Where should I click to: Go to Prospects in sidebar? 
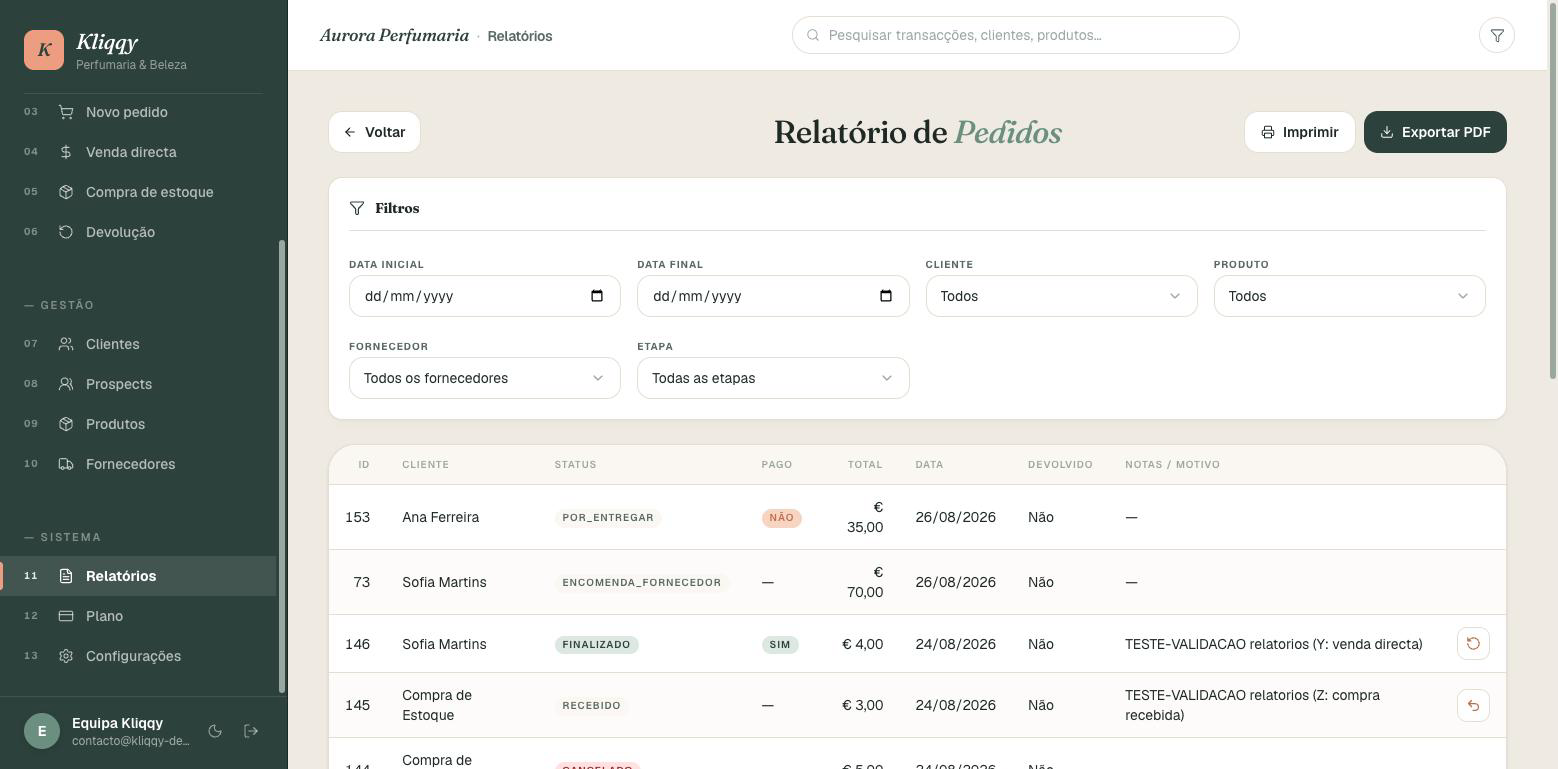[138, 384]
